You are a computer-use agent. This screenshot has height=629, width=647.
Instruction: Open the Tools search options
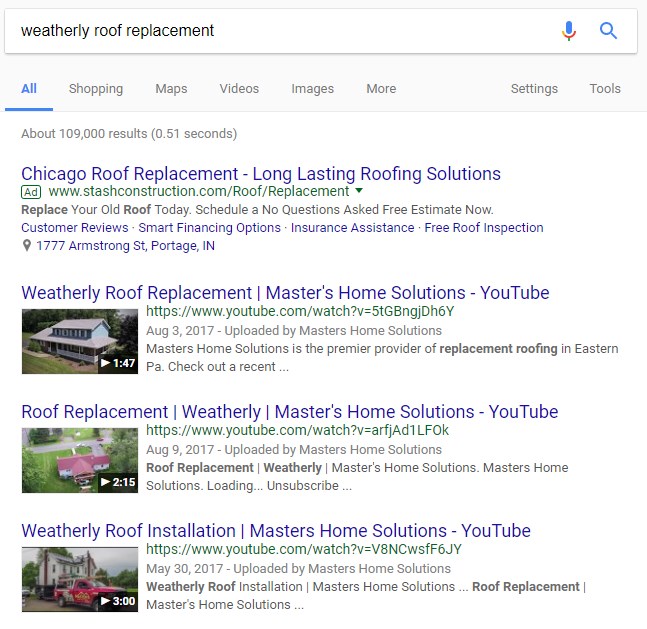point(605,88)
